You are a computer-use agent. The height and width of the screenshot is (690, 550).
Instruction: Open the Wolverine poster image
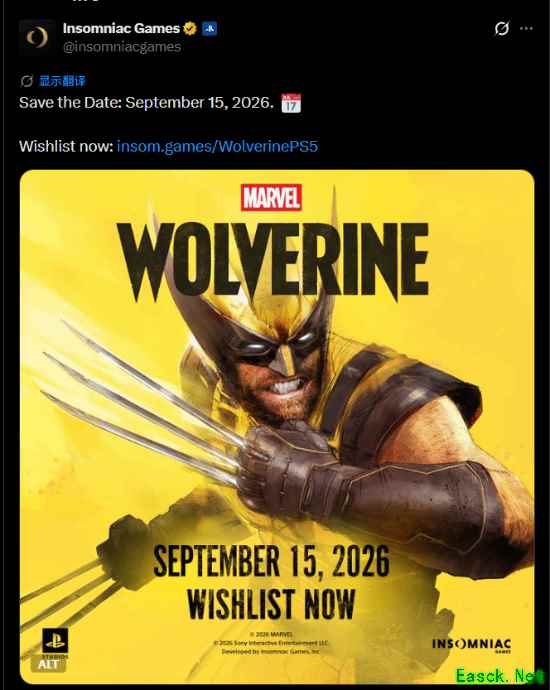[277, 427]
